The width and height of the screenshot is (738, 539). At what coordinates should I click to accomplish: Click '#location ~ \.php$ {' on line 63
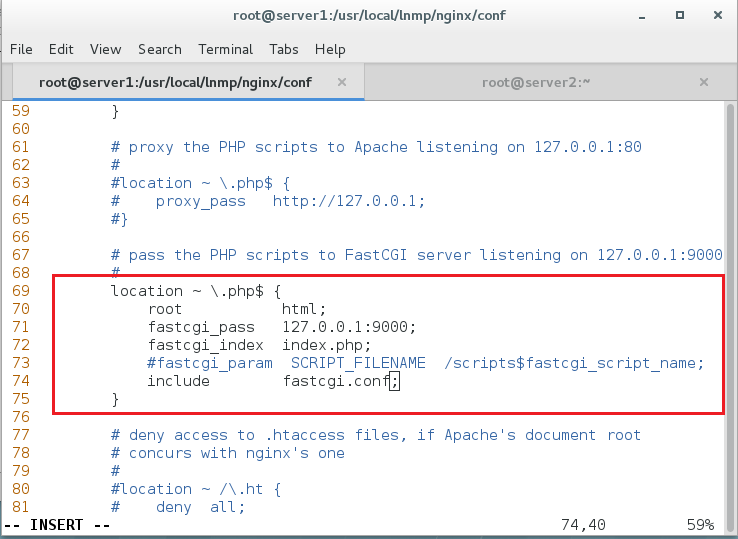tap(200, 183)
